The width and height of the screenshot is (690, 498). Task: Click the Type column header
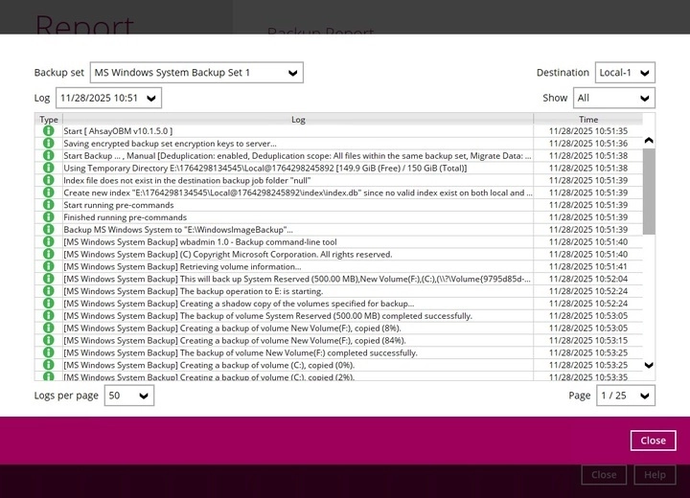pyautogui.click(x=49, y=119)
